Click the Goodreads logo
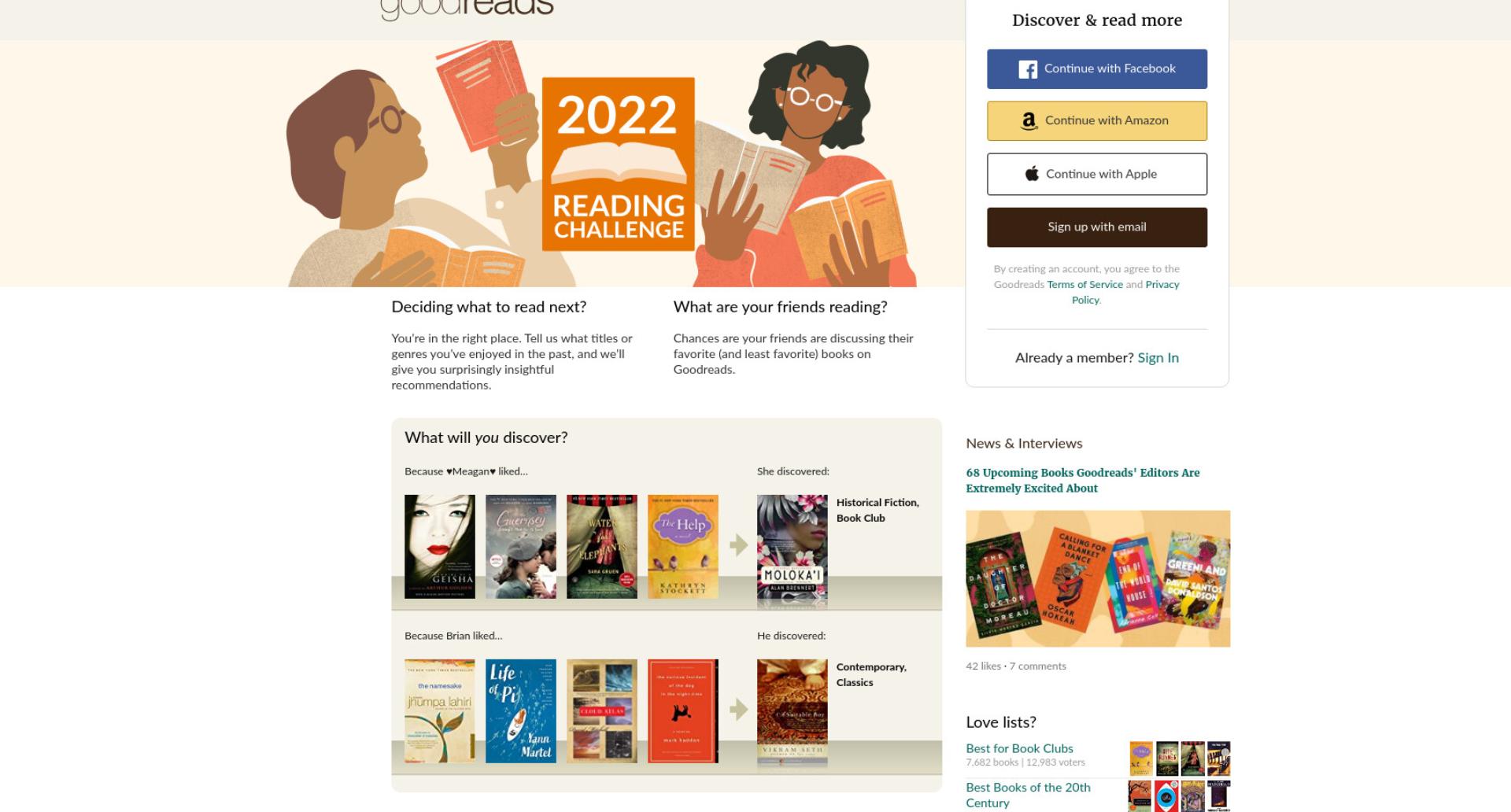1511x812 pixels. (467, 8)
